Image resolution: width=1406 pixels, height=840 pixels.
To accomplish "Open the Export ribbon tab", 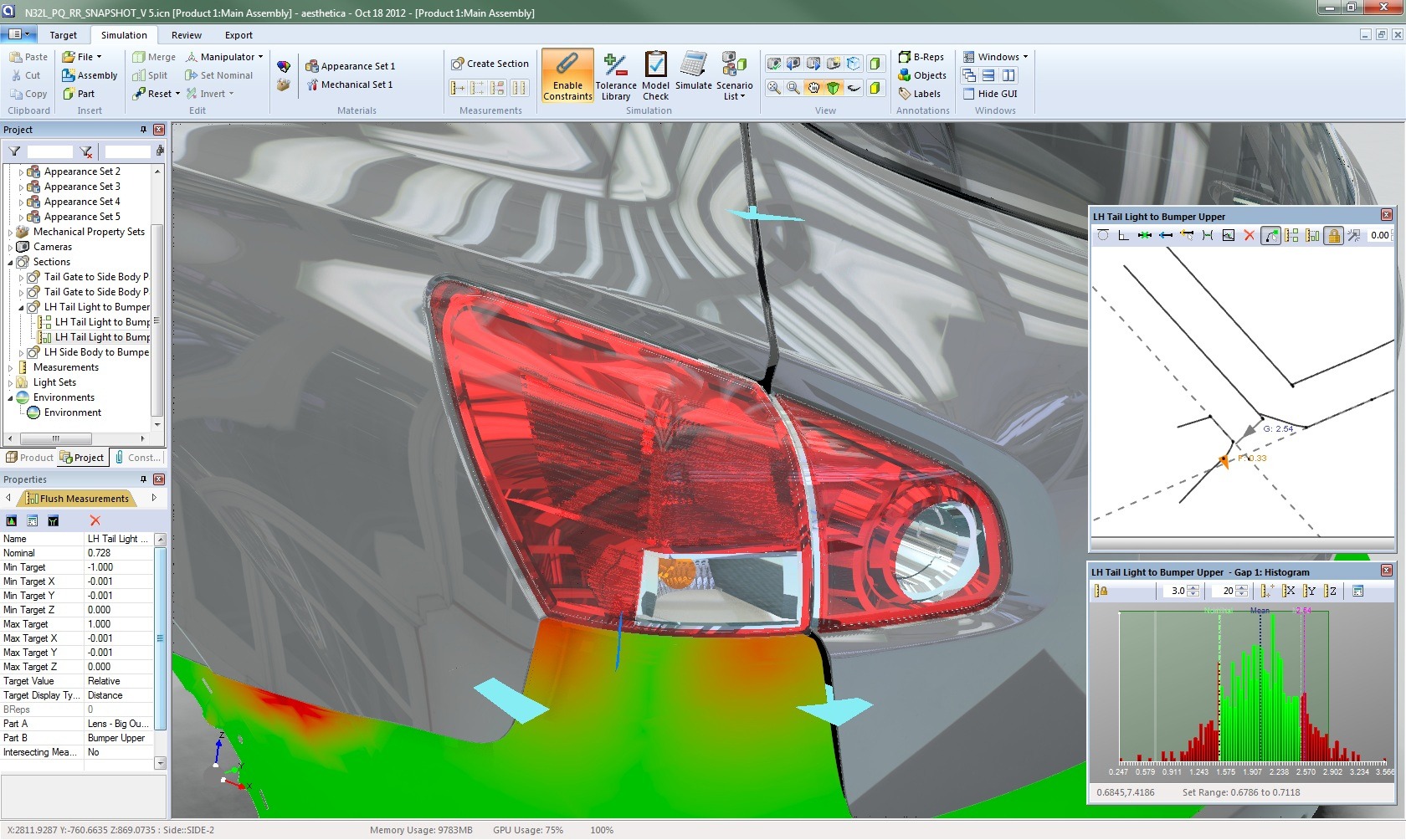I will pyautogui.click(x=239, y=35).
